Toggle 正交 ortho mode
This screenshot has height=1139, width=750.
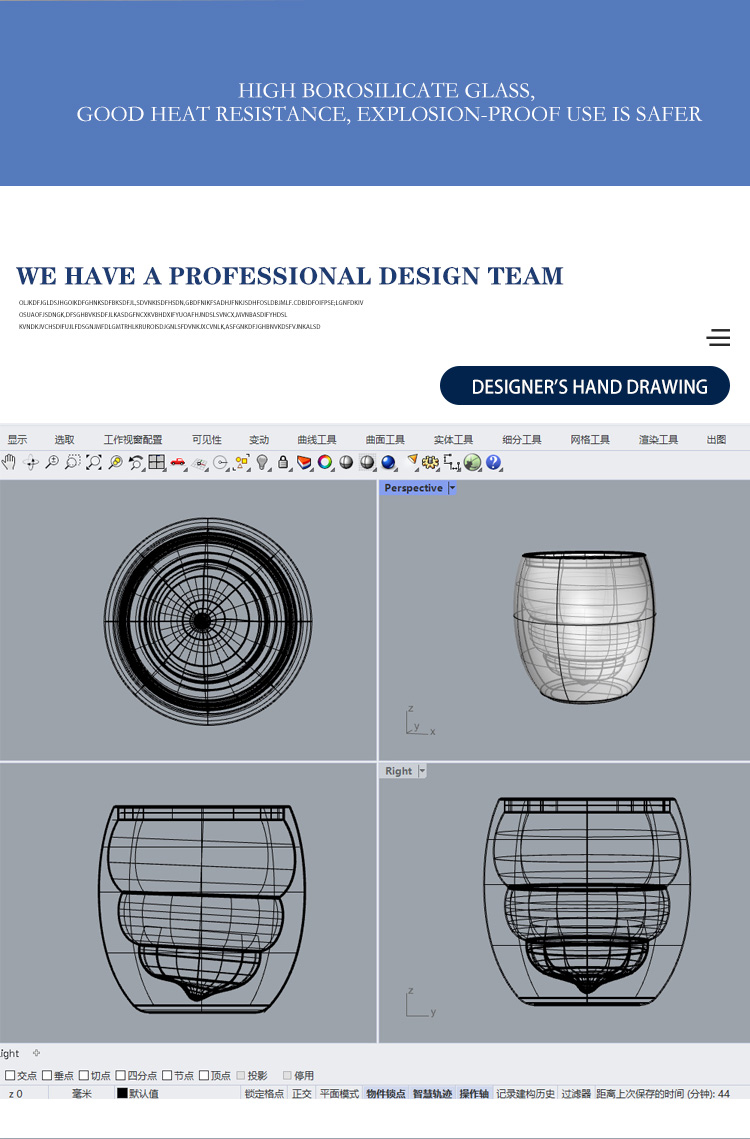[x=302, y=1093]
